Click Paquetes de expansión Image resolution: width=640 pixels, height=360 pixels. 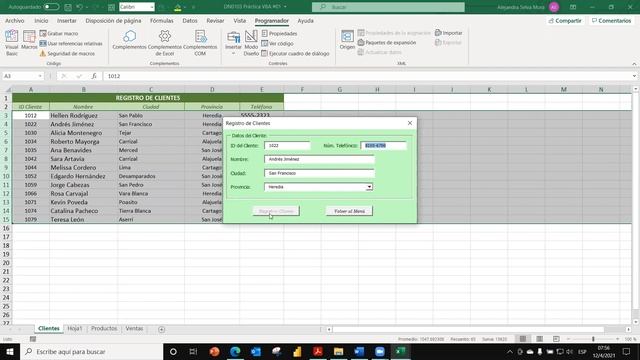[387, 42]
